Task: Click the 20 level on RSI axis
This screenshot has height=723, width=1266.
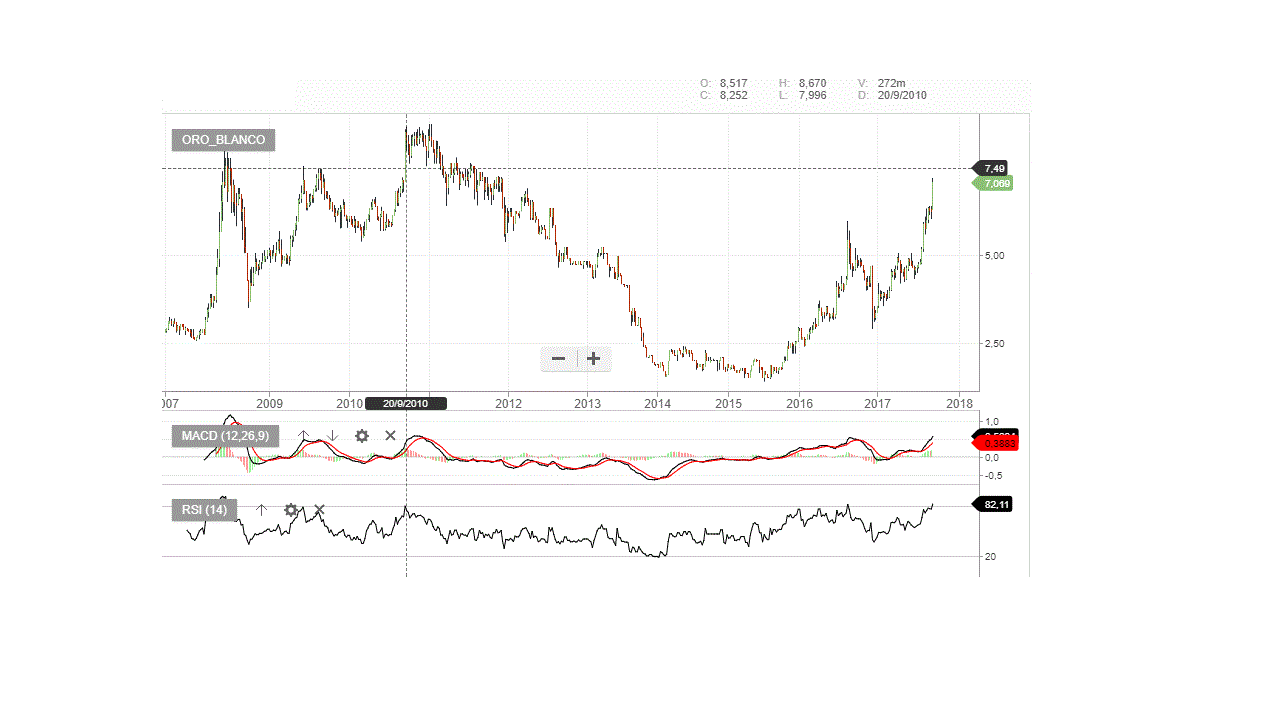Action: (x=992, y=556)
